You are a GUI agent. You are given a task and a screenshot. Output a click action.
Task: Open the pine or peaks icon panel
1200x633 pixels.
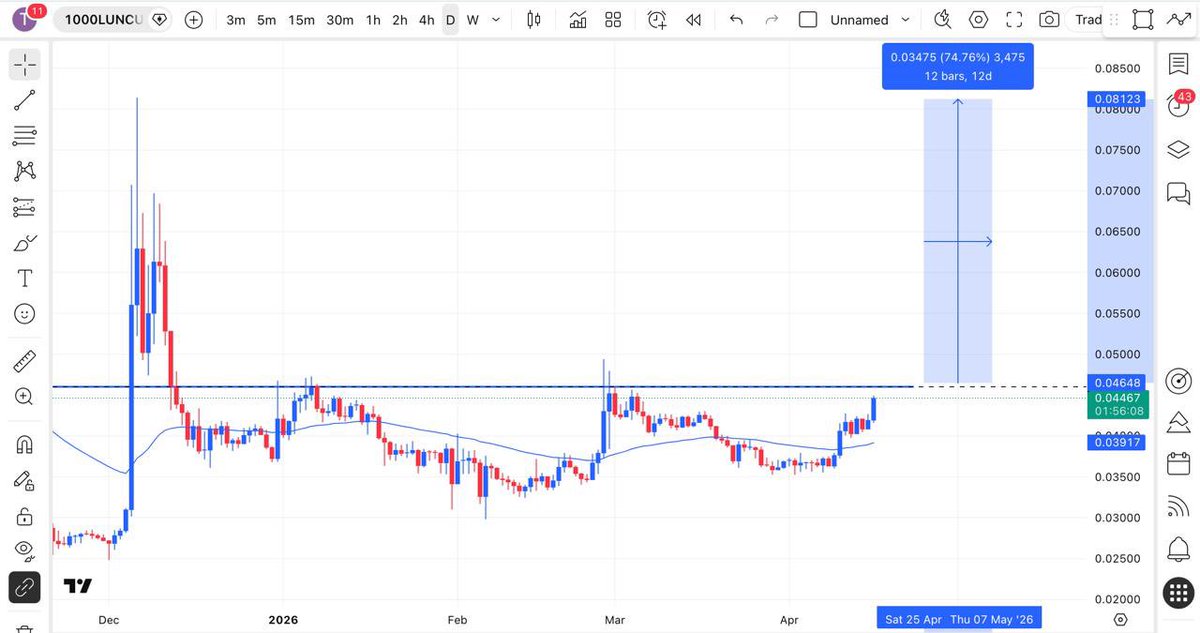[1178, 423]
